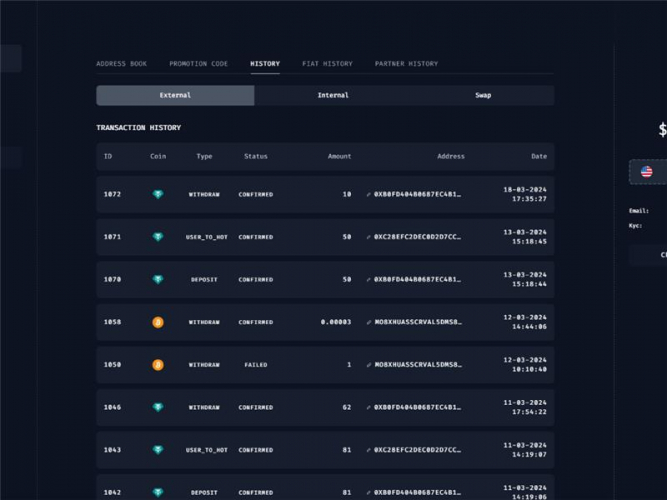Screen dimensions: 667x500
Task: Select transaction ID 1058
Action: [112, 322]
